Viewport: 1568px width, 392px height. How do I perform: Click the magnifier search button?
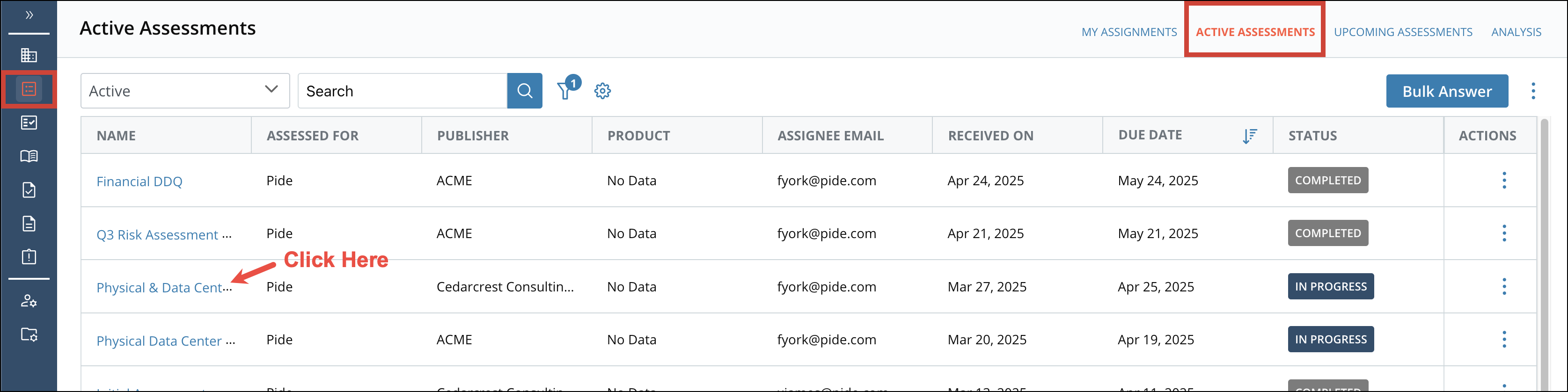[524, 91]
